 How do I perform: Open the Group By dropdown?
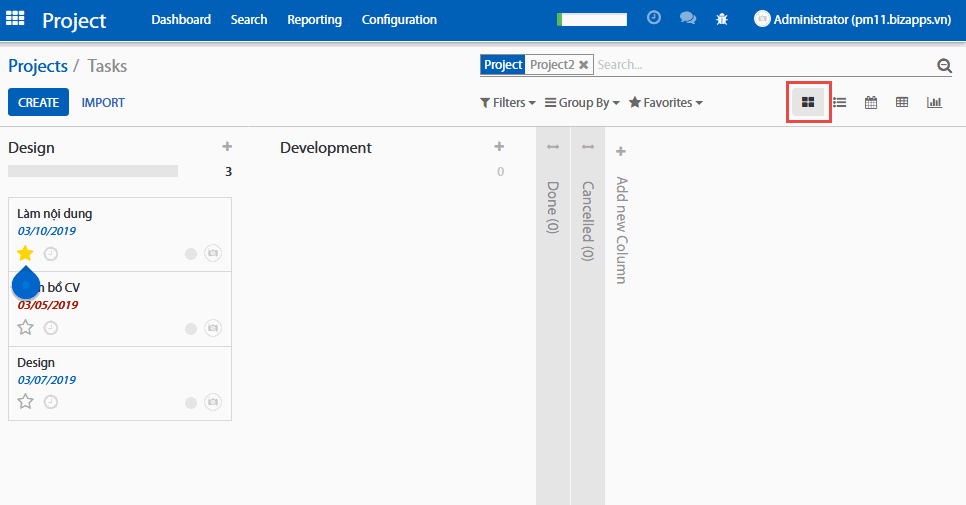click(x=582, y=102)
